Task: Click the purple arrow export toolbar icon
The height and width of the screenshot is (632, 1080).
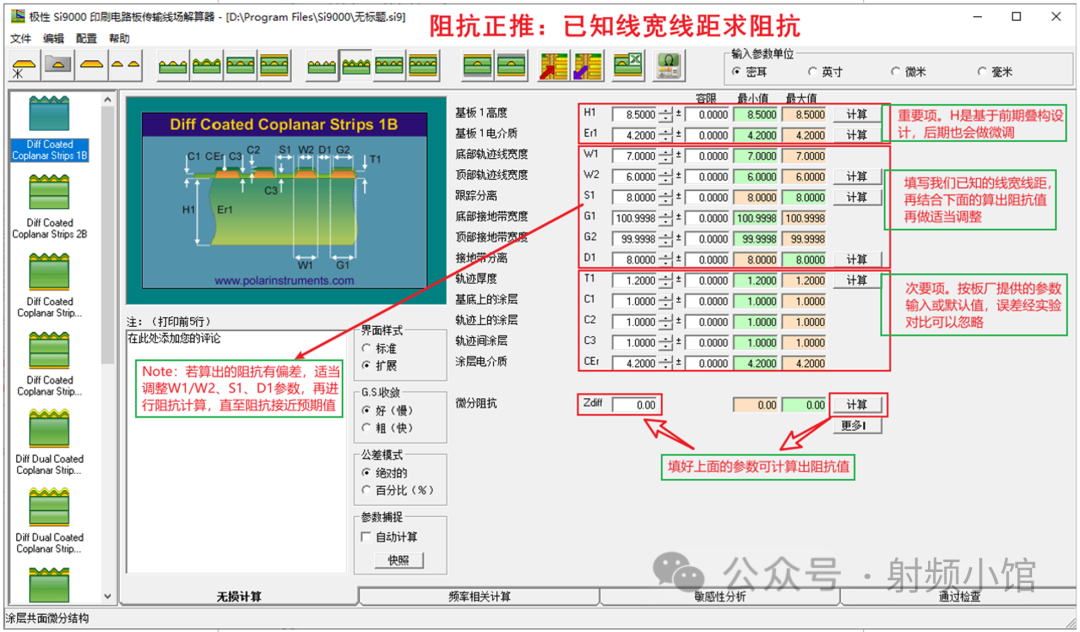Action: coord(585,66)
